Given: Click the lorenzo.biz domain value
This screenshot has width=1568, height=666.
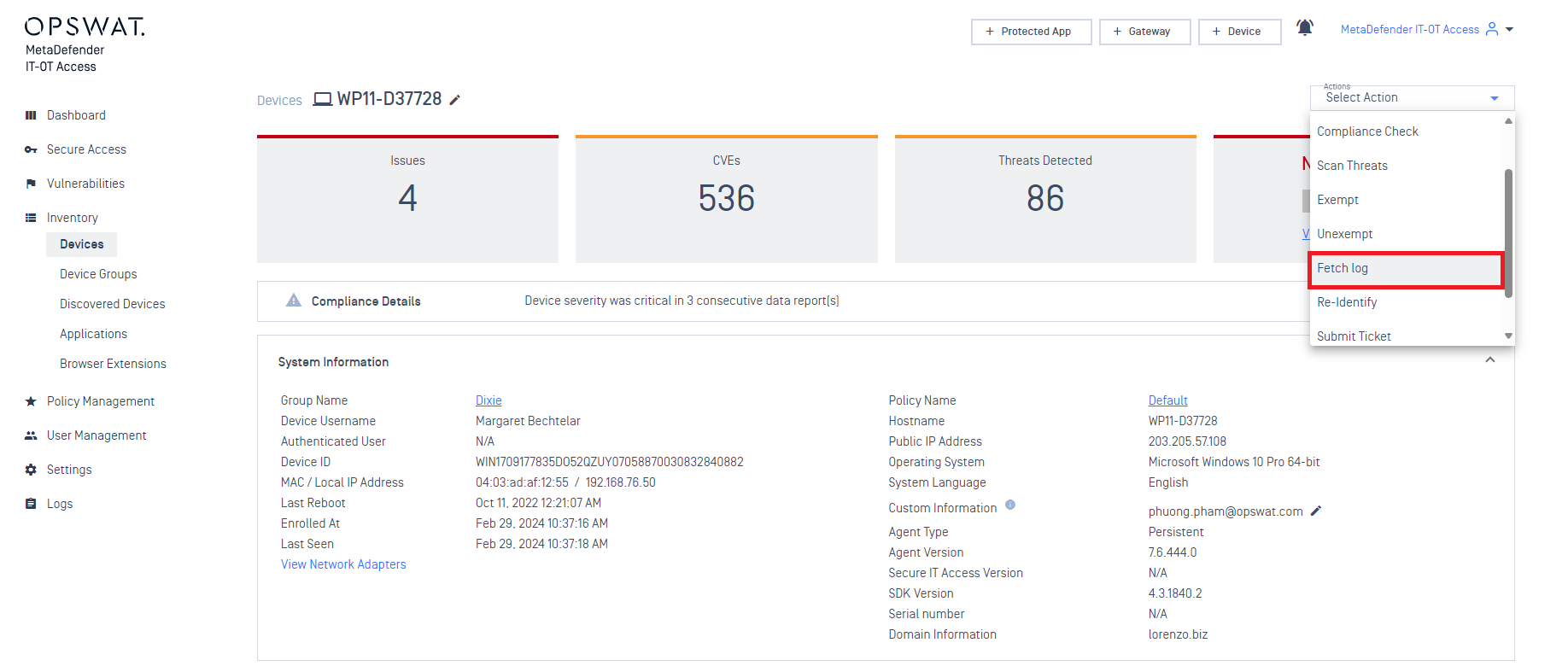Looking at the screenshot, I should click(1178, 634).
